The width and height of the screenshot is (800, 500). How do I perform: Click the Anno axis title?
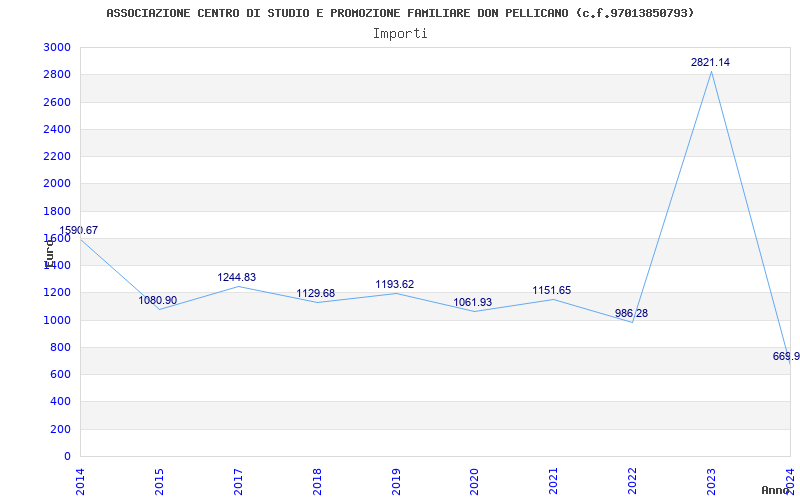(776, 490)
